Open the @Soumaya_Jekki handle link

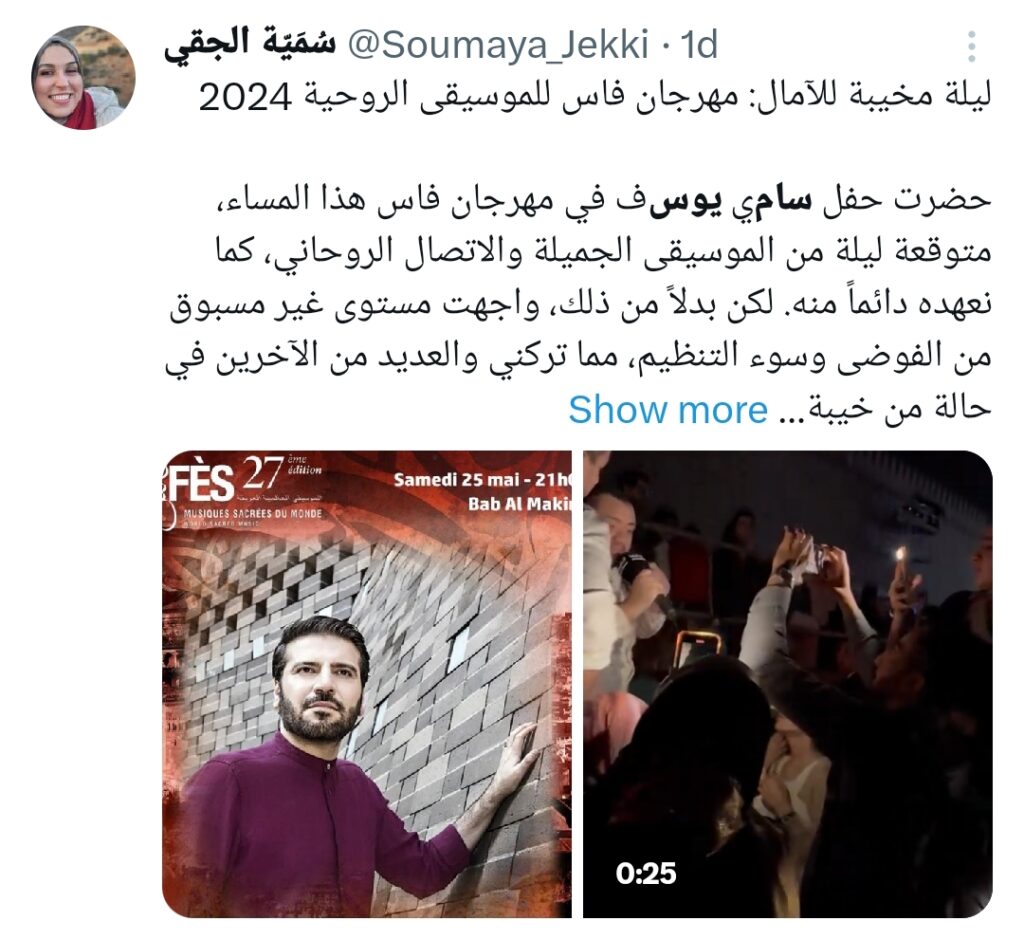498,45
